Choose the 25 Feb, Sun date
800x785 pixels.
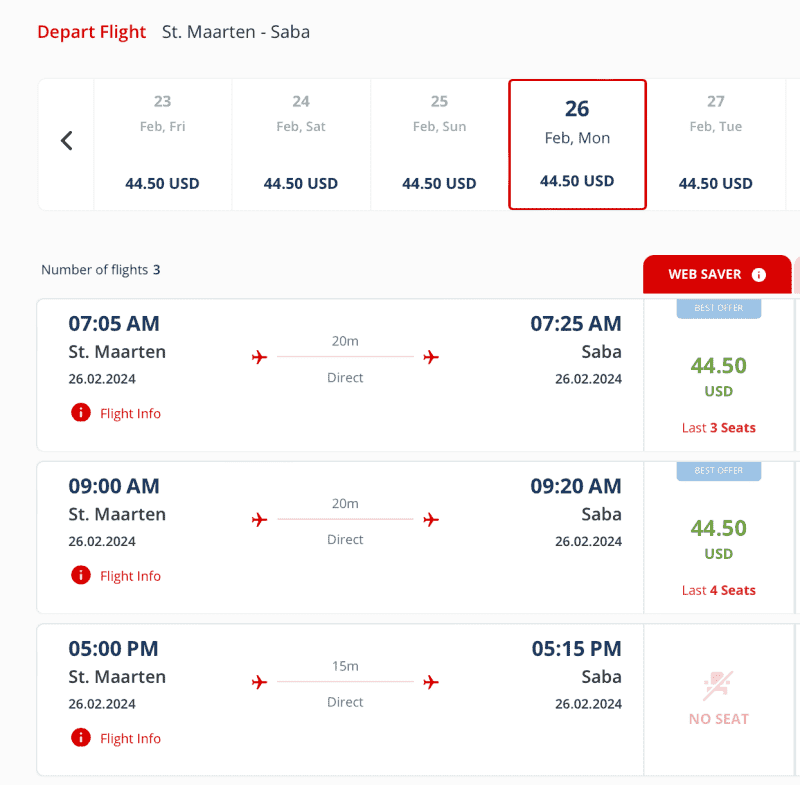(439, 144)
